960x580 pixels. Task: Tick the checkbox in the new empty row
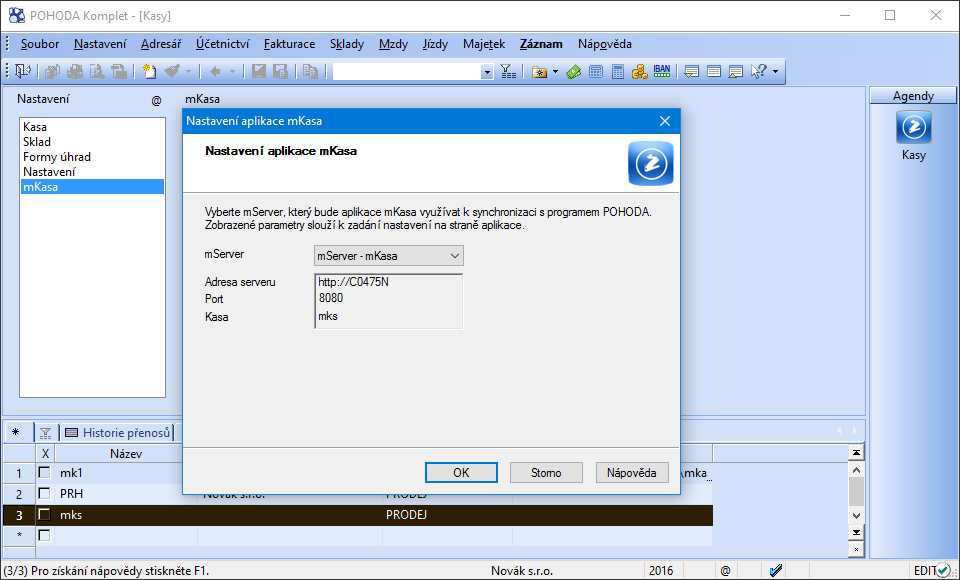[44, 535]
